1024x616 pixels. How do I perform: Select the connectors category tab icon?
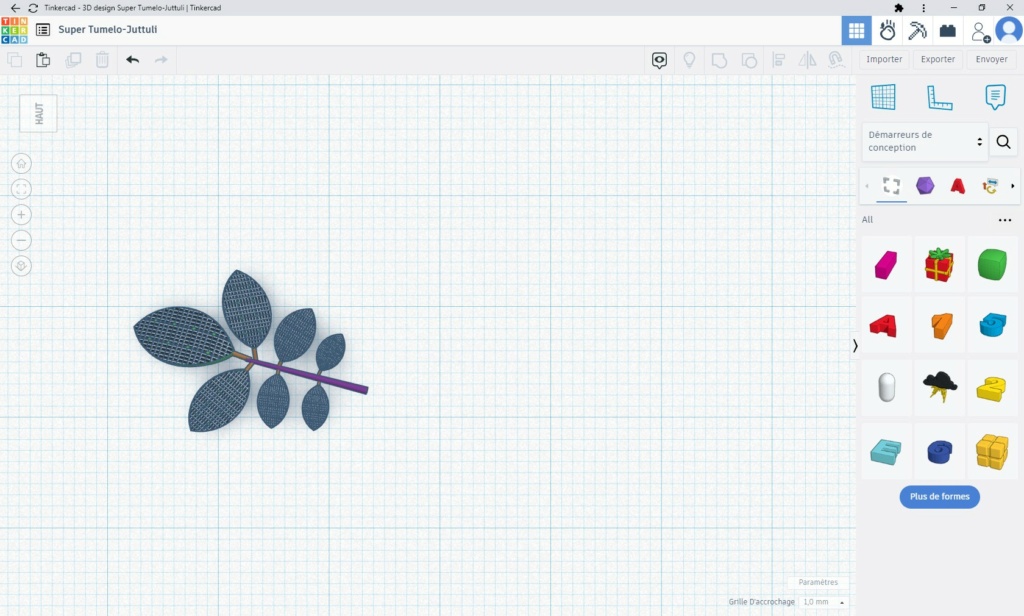(x=990, y=186)
